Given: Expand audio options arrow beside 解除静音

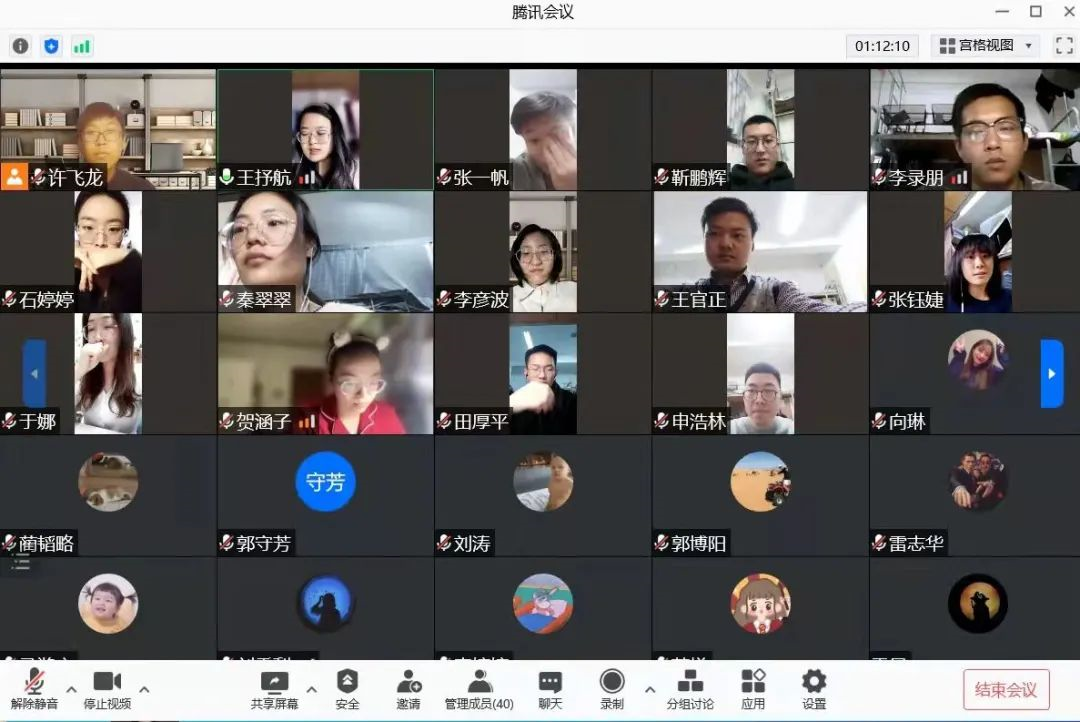Looking at the screenshot, I should click(x=71, y=689).
